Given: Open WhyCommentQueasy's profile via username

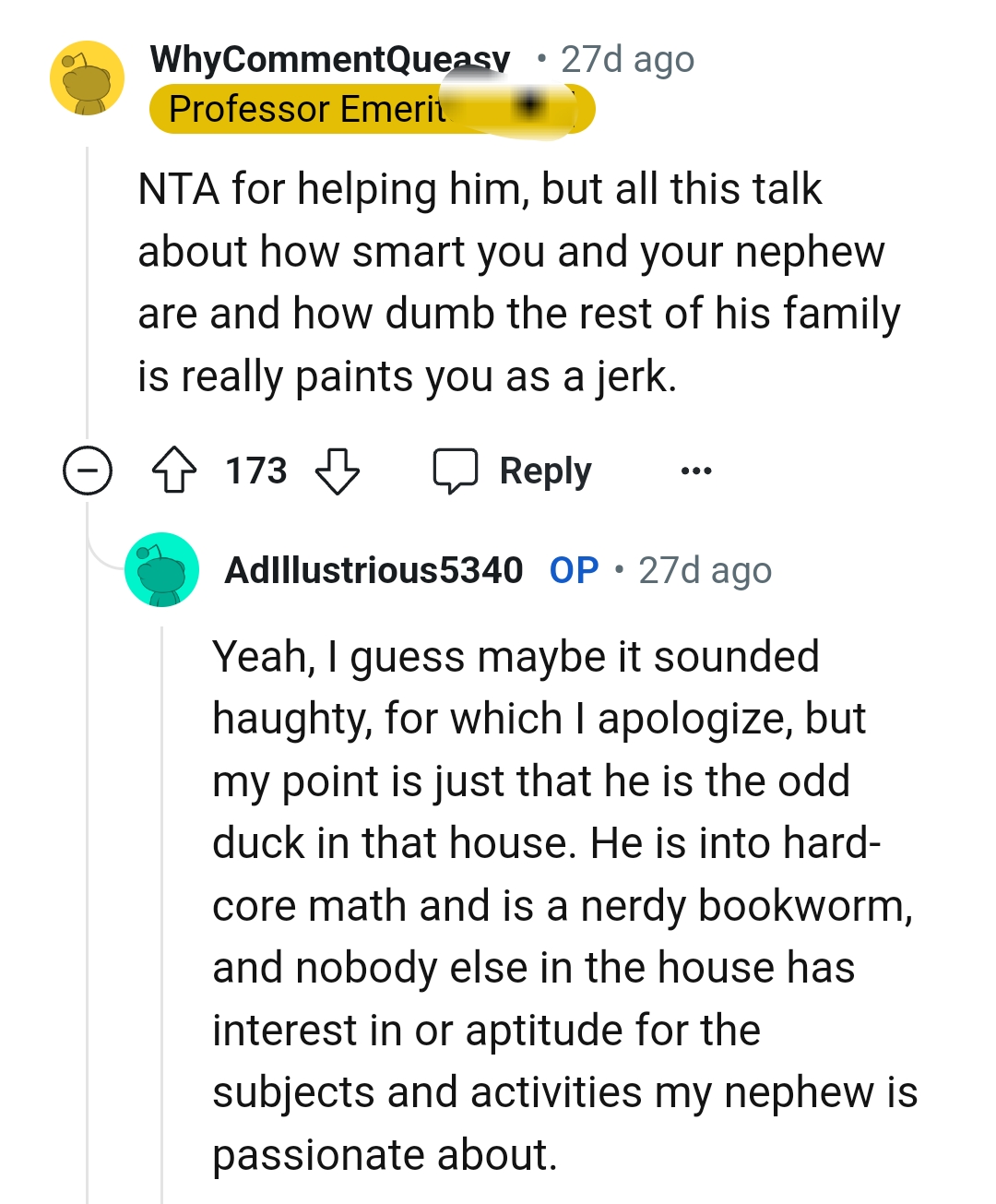Looking at the screenshot, I should click(x=327, y=59).
